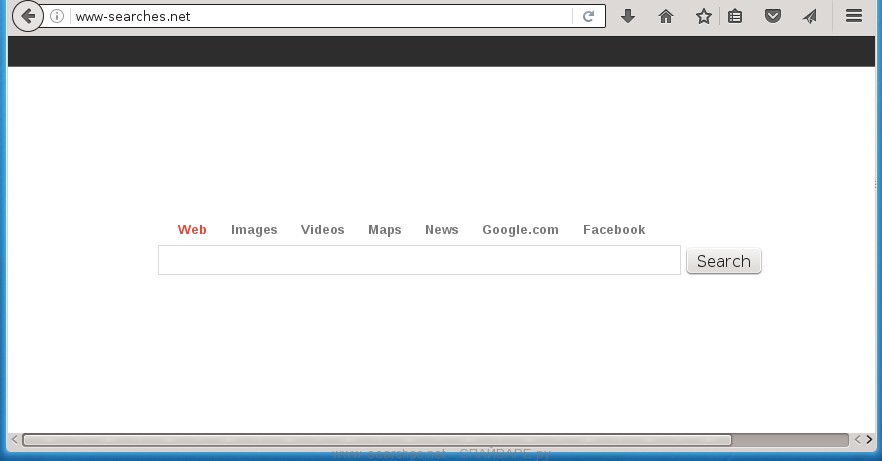This screenshot has width=882, height=461.
Task: Open the site information icon
Action: (58, 16)
